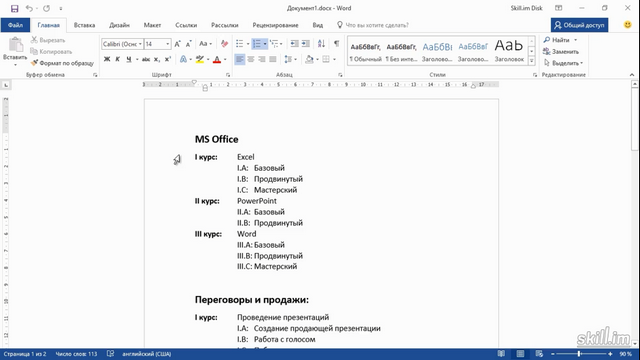640x360 pixels.
Task: Center align text
Action: [251, 60]
